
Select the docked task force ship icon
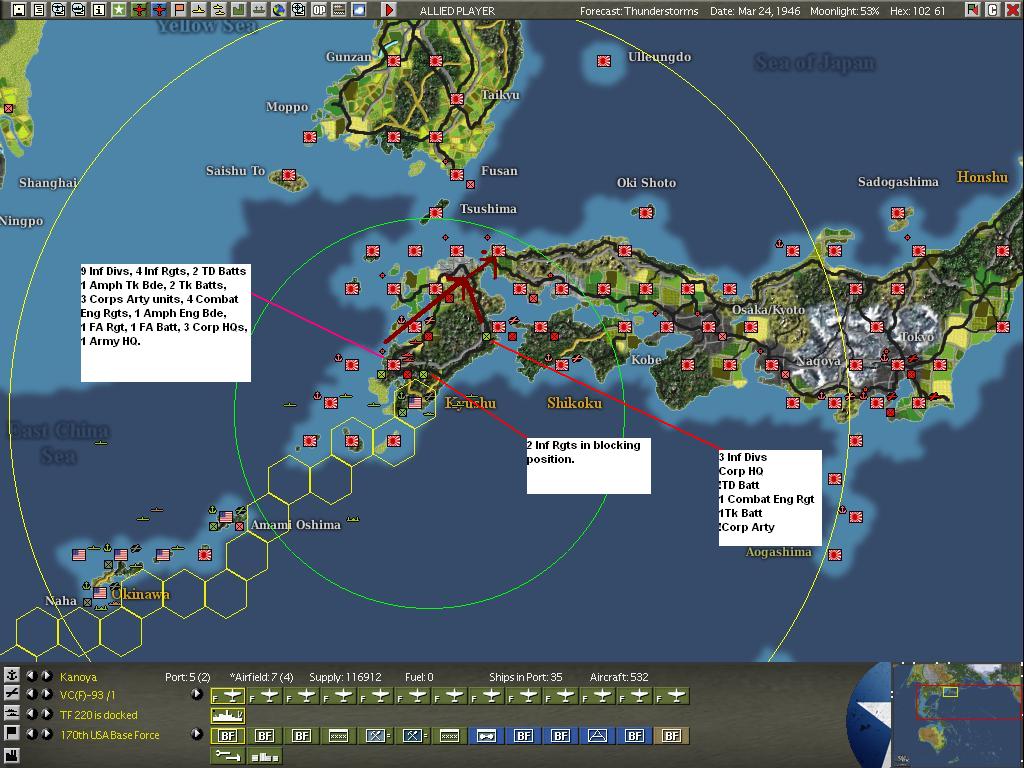(x=228, y=716)
